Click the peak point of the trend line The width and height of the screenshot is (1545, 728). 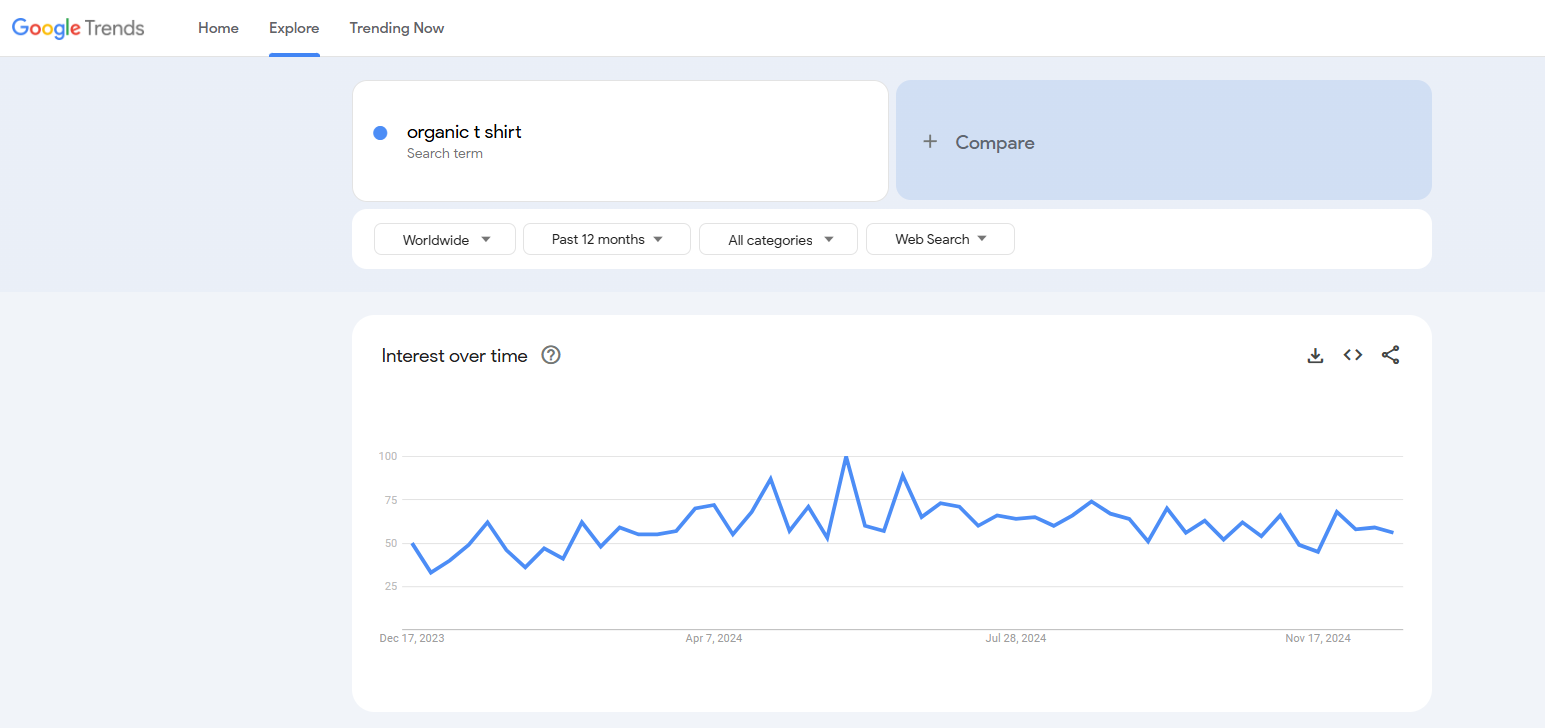click(846, 457)
